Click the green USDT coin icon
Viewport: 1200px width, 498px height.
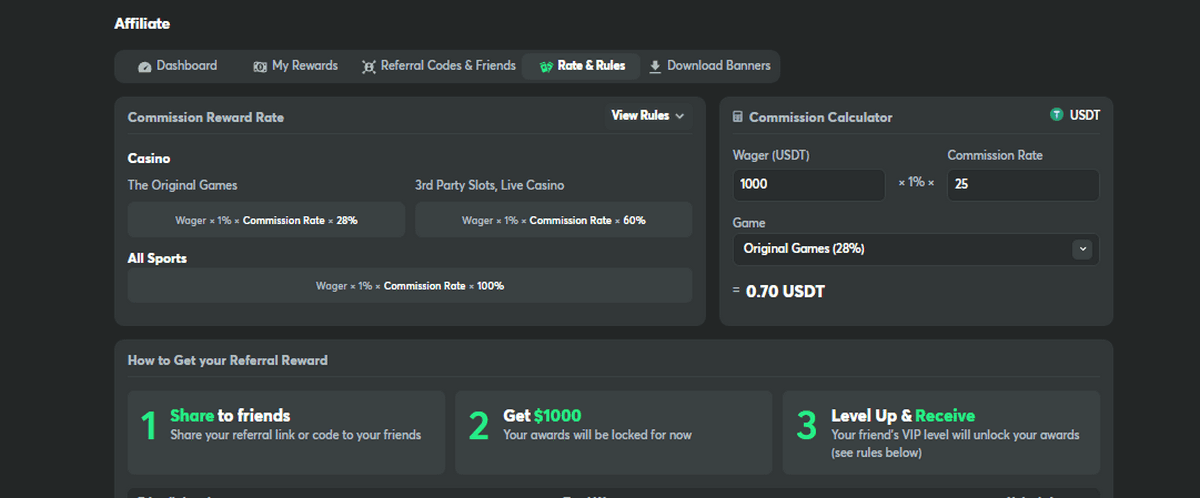click(1056, 115)
